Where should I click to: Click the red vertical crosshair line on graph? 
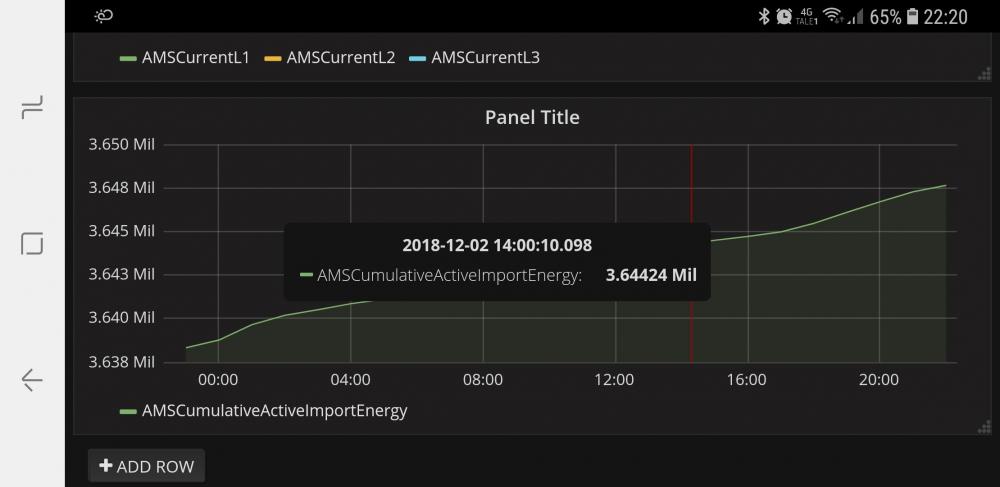[691, 330]
